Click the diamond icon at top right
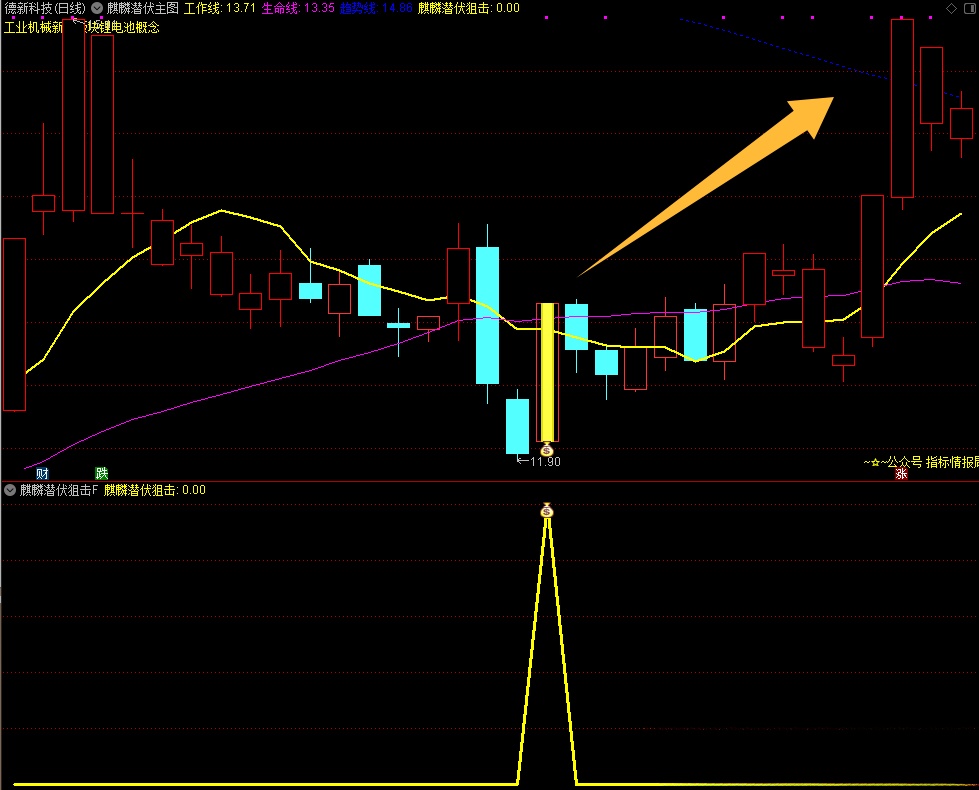The image size is (979, 790). [x=950, y=8]
